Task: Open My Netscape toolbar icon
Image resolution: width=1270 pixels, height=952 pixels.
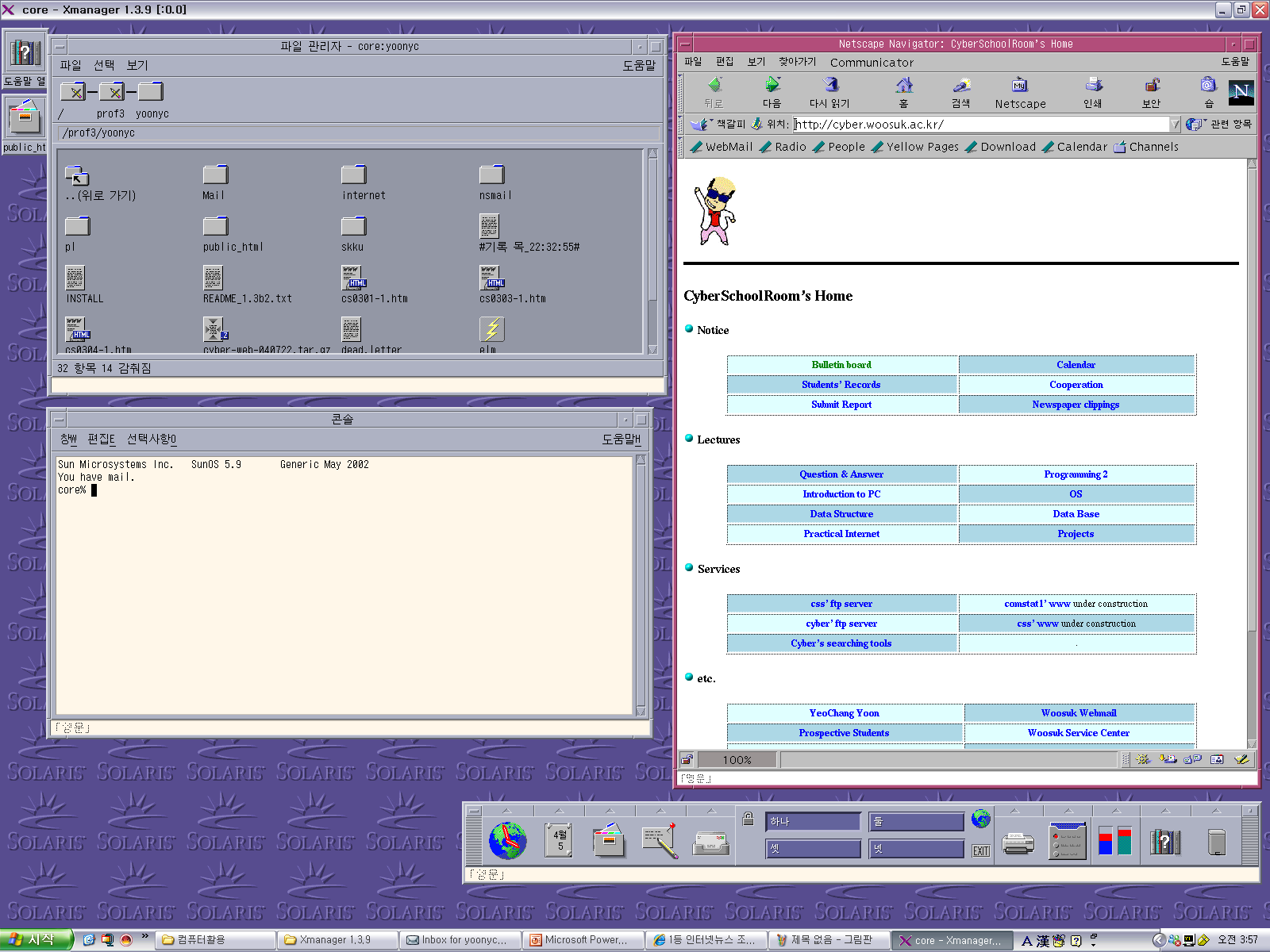Action: click(1020, 86)
